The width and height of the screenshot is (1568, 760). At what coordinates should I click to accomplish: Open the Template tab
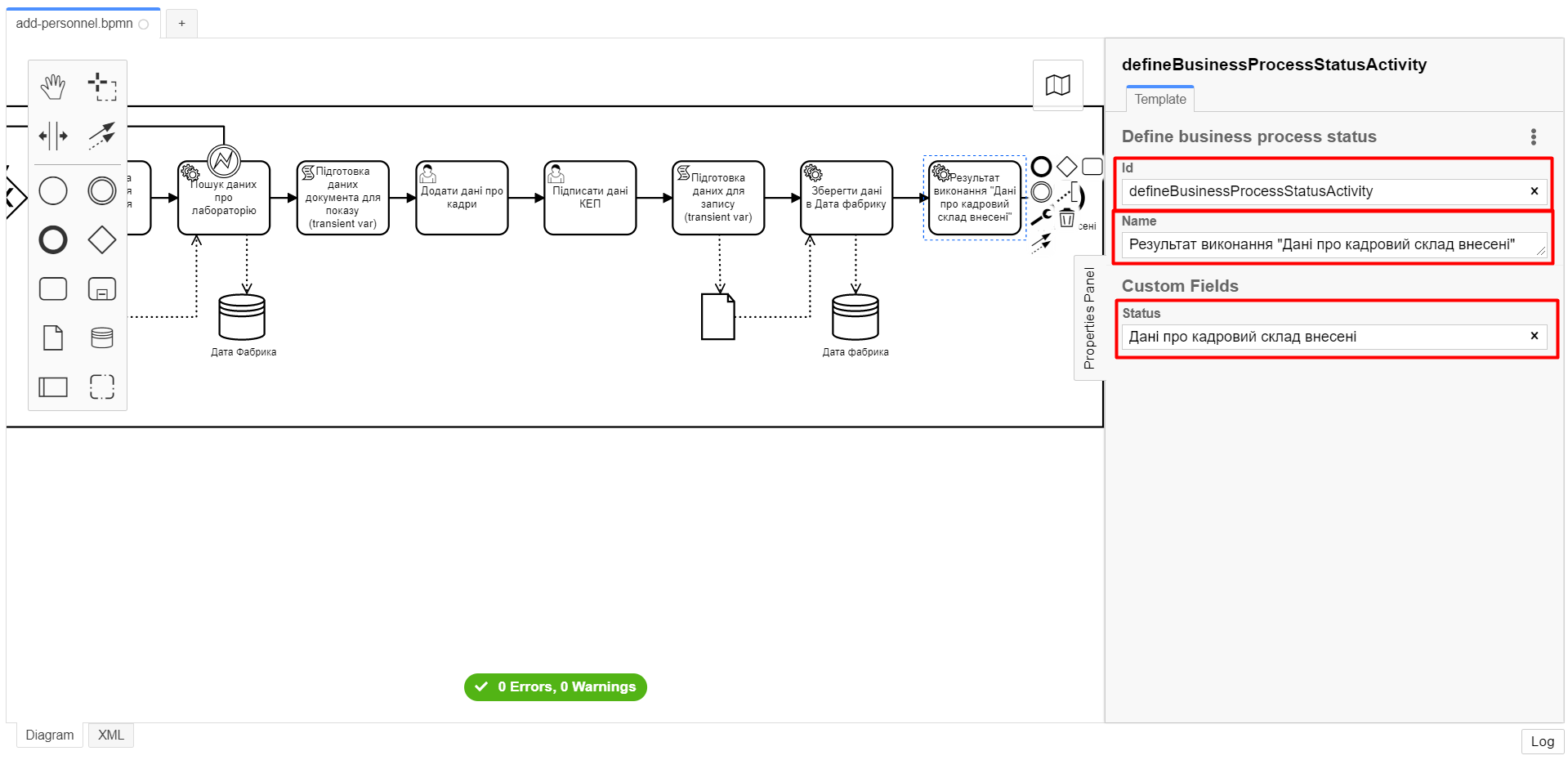[x=1159, y=99]
